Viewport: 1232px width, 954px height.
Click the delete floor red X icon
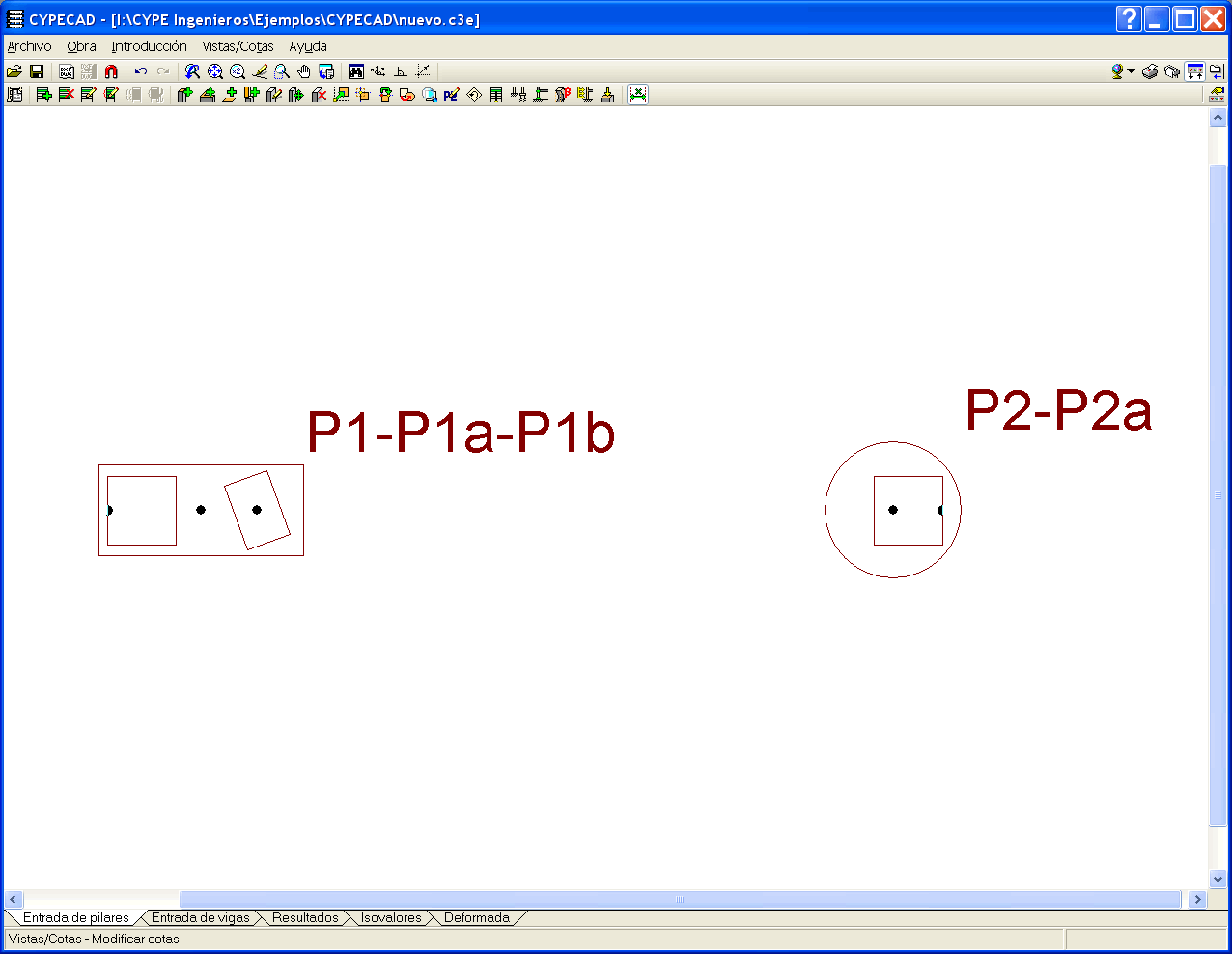click(x=66, y=95)
